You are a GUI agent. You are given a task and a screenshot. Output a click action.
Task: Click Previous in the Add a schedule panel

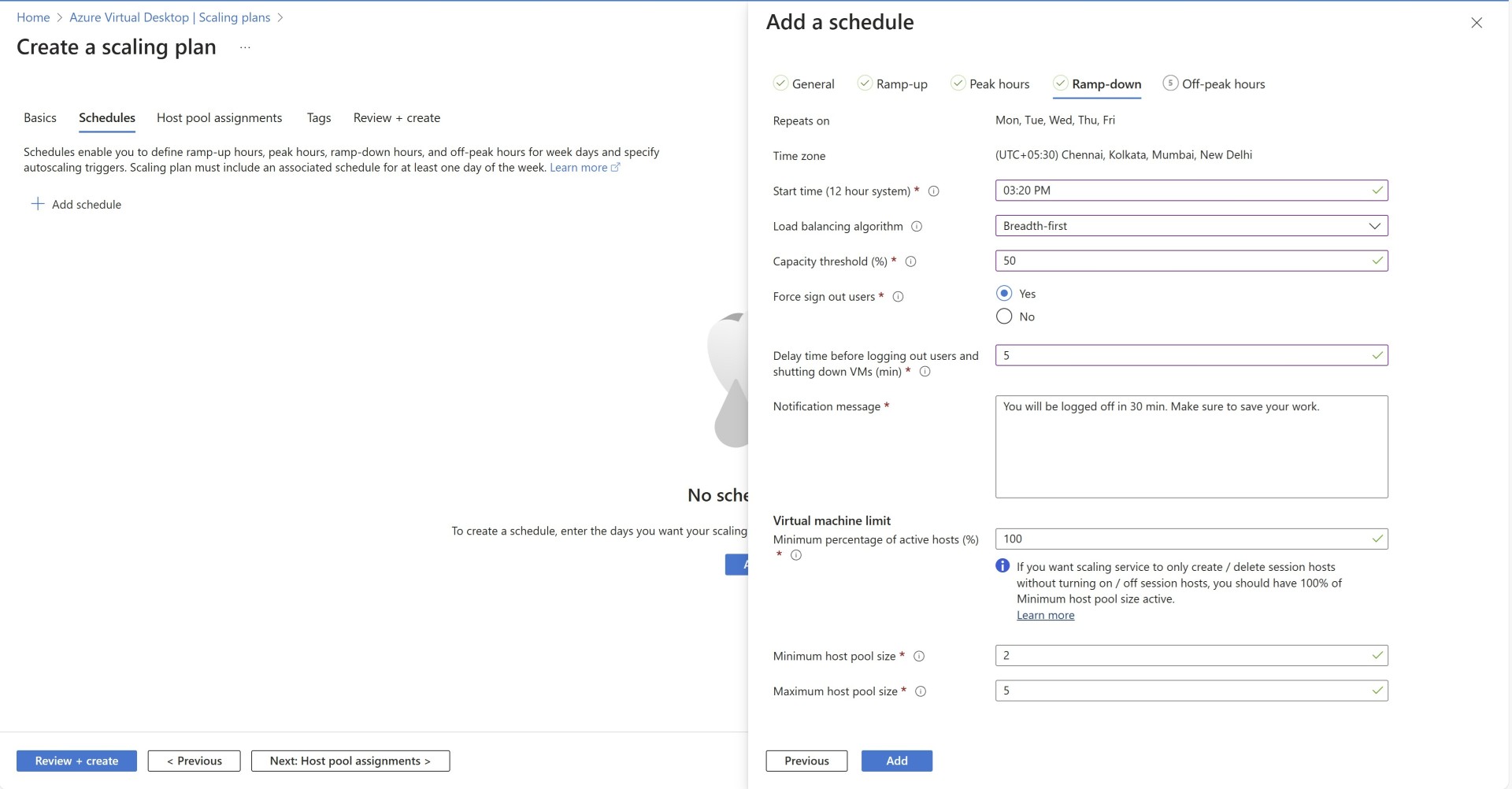pyautogui.click(x=806, y=761)
